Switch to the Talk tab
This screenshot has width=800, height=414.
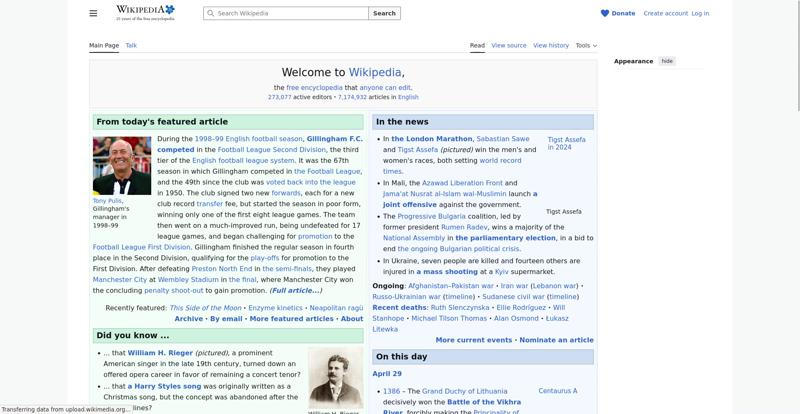pos(131,45)
